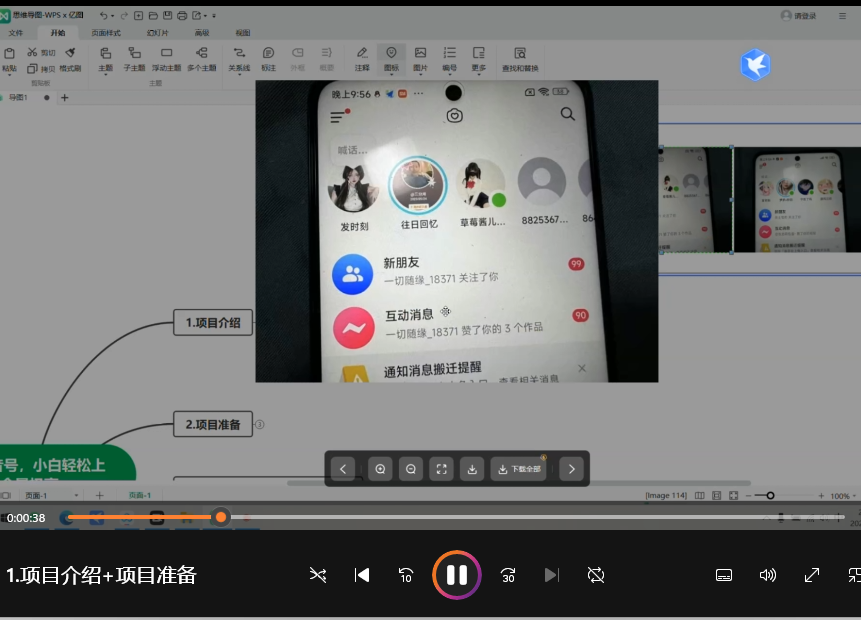The height and width of the screenshot is (620, 861).
Task: Open the 图标 icon gallery
Action: point(392,60)
